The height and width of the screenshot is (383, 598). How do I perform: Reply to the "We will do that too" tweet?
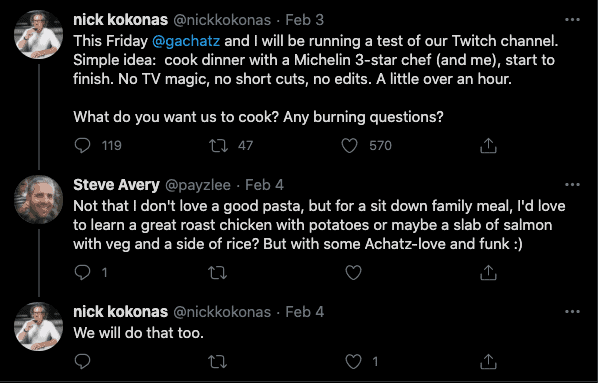pyautogui.click(x=82, y=362)
